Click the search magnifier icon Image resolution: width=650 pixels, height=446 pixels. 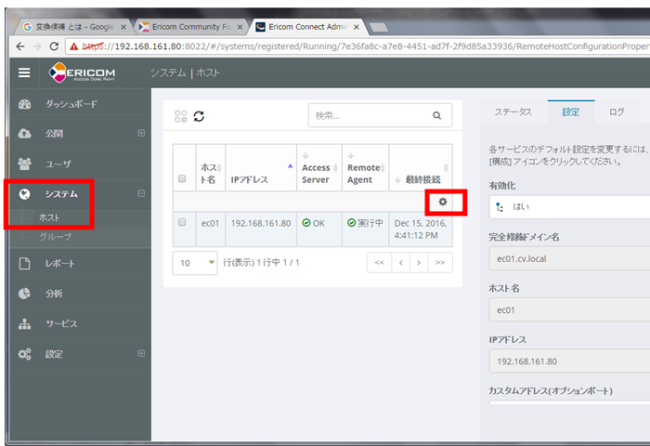[x=436, y=116]
